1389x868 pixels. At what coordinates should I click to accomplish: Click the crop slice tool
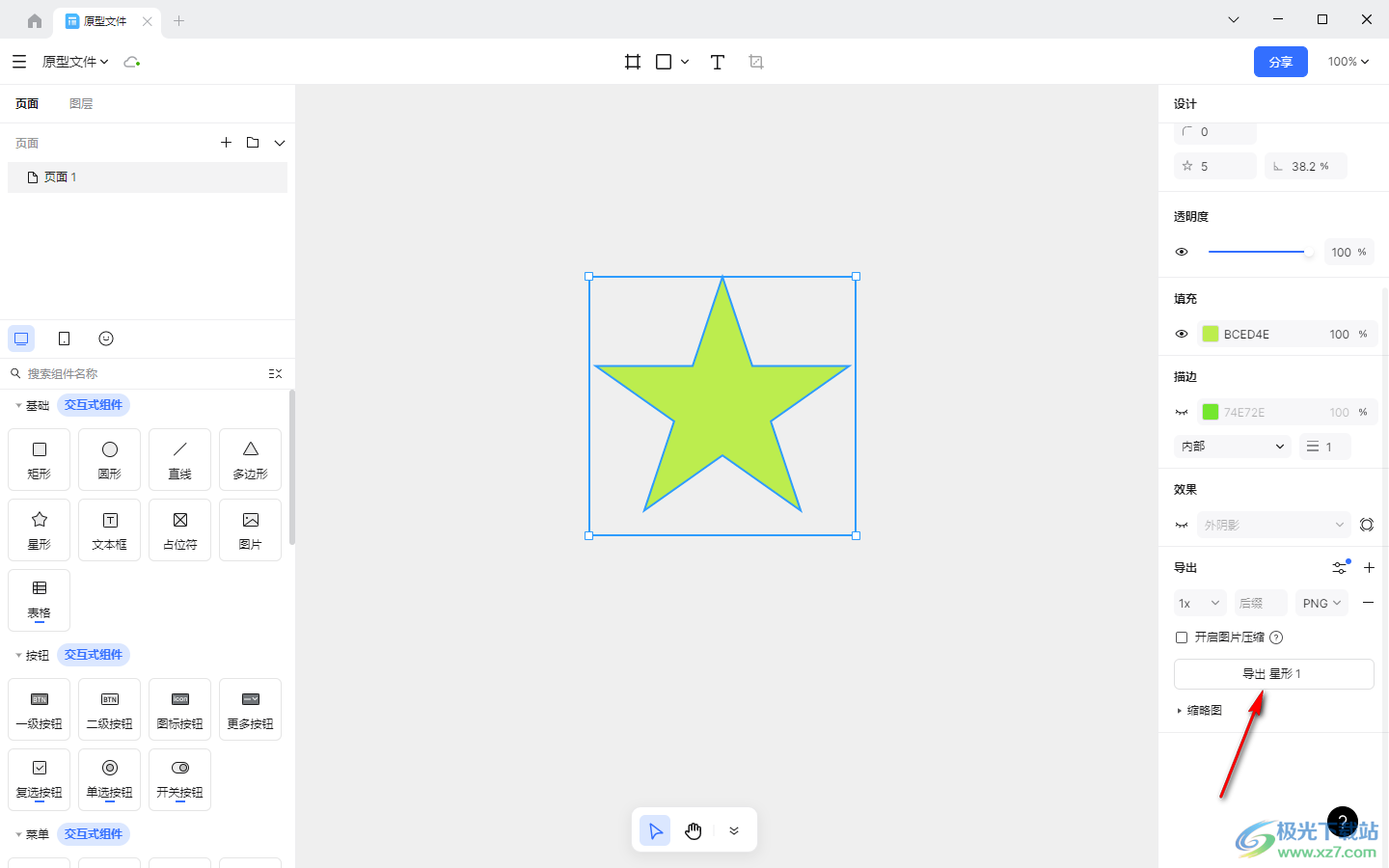point(756,62)
